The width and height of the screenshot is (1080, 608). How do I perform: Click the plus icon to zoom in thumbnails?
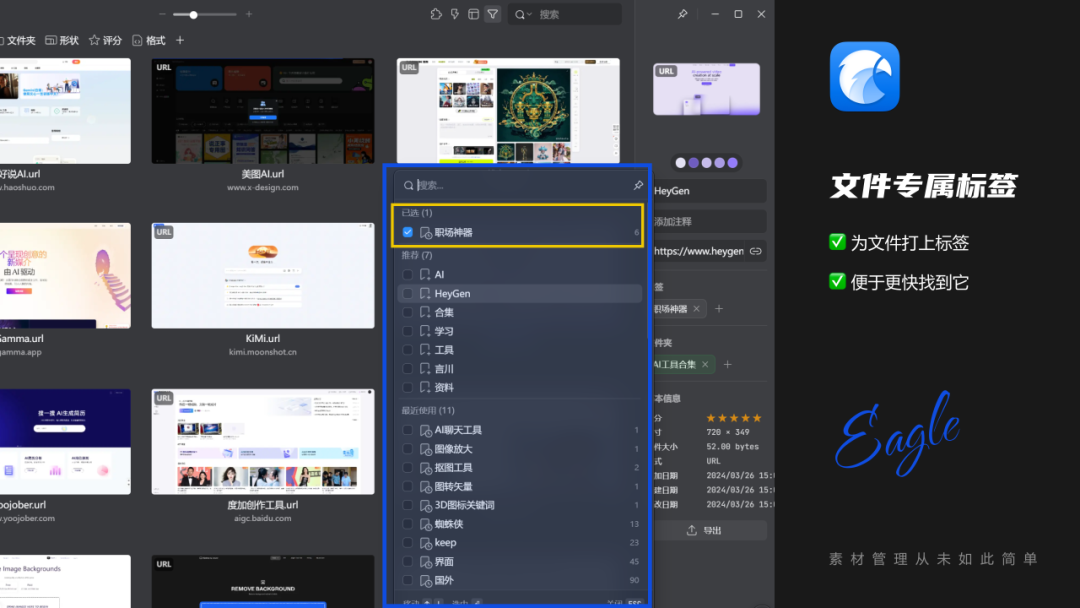pos(249,14)
